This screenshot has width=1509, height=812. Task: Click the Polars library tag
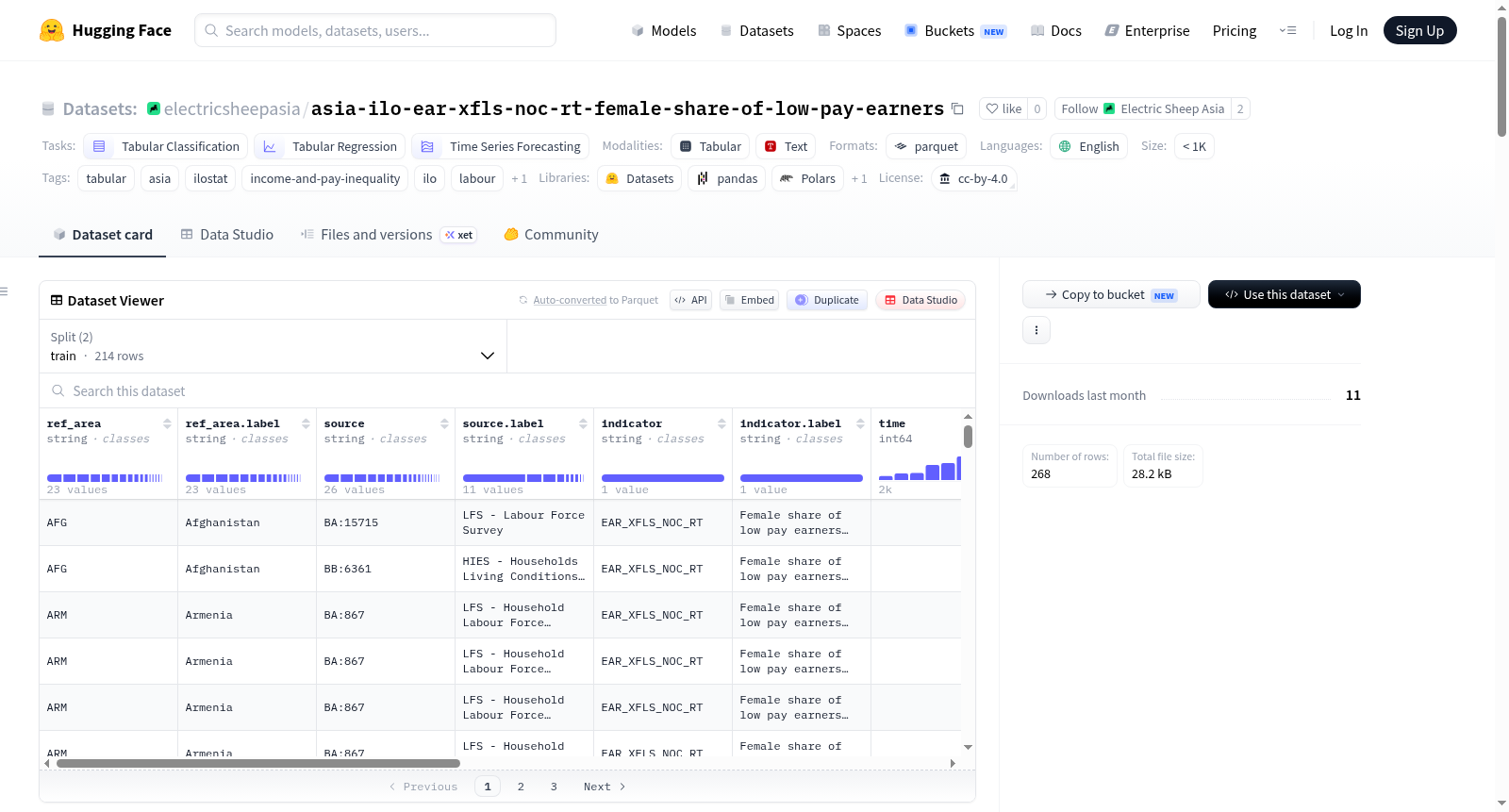pyautogui.click(x=808, y=178)
